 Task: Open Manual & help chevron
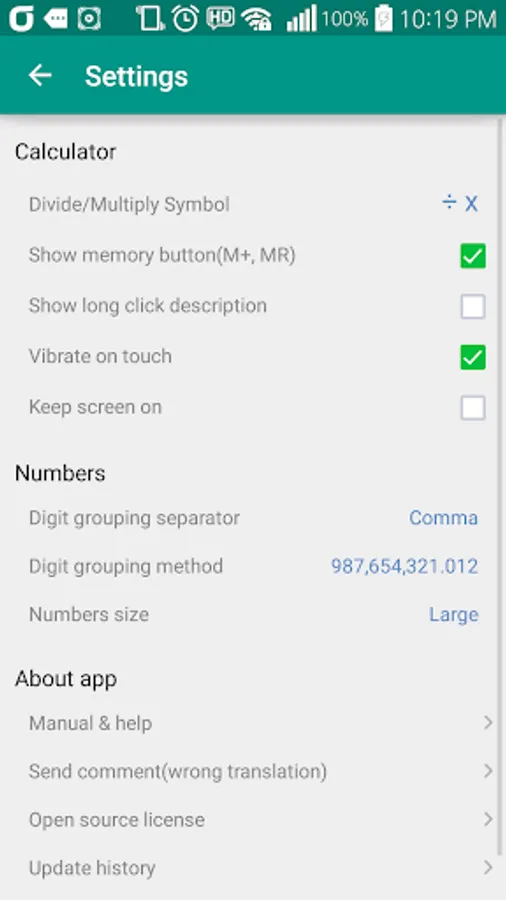[488, 723]
